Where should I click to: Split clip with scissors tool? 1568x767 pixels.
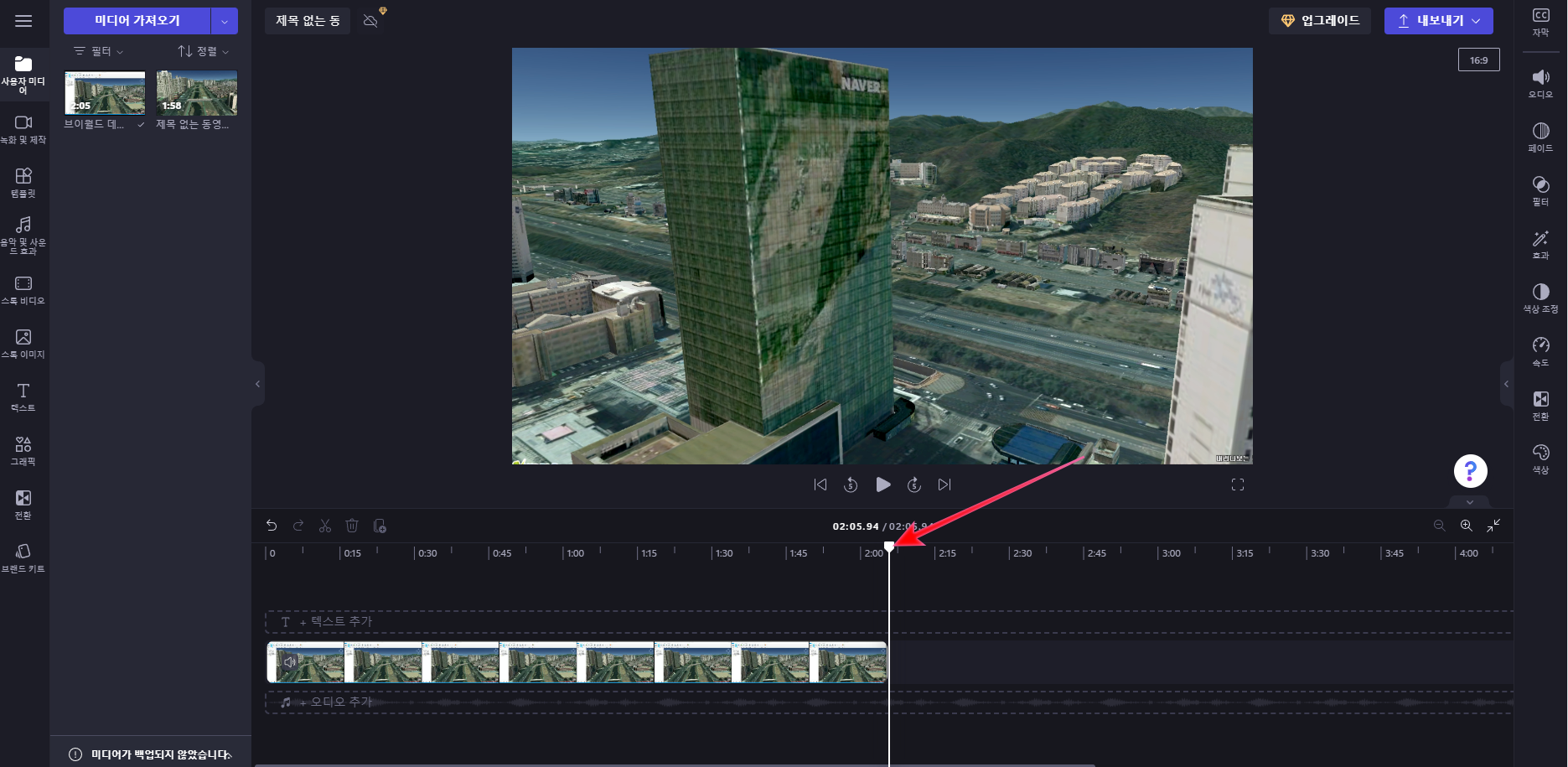point(325,526)
